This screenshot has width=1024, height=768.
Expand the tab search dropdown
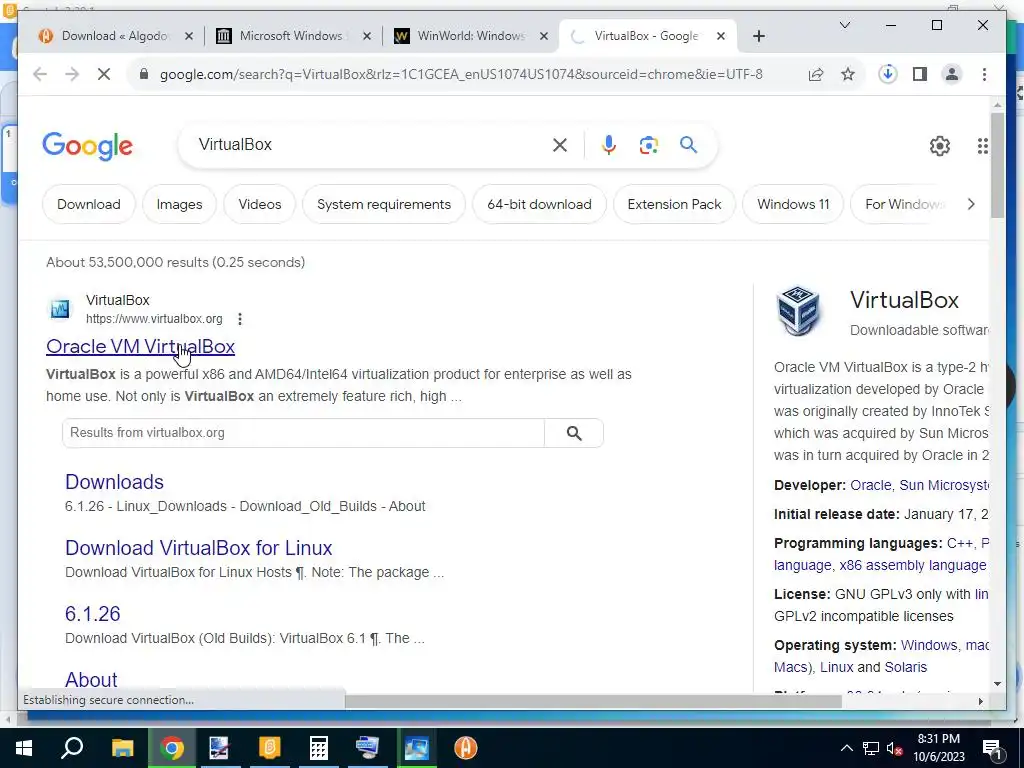point(844,25)
